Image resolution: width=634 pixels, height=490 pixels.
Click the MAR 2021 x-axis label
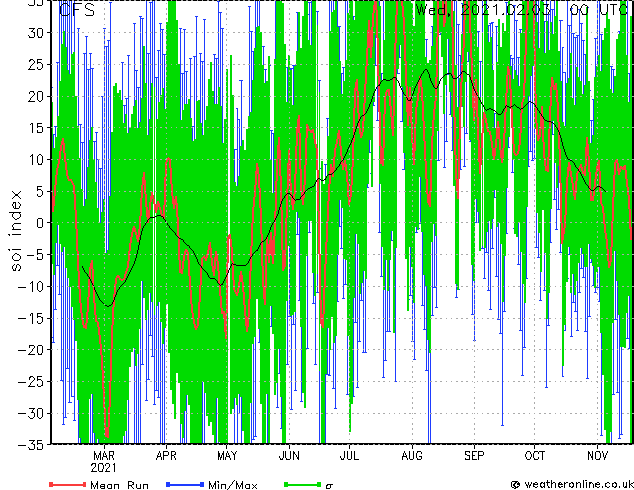(104, 462)
